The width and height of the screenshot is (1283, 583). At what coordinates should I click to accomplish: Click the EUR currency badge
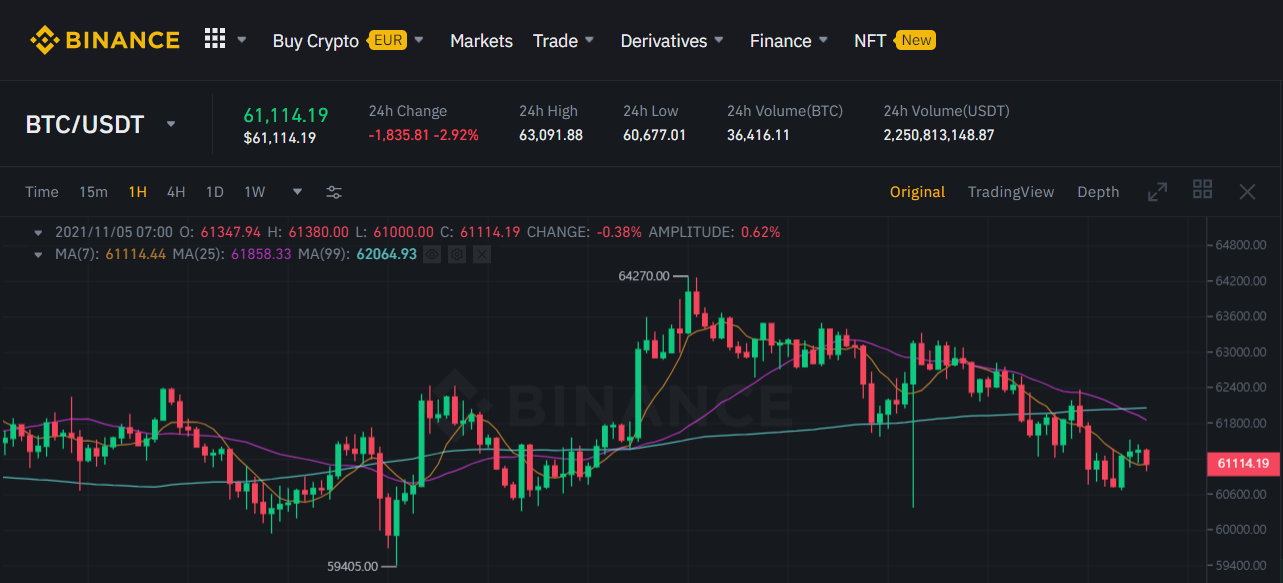pos(387,40)
